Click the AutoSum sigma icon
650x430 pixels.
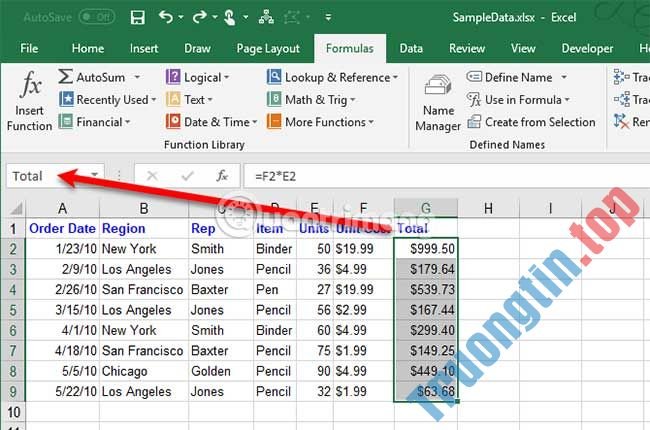point(65,77)
